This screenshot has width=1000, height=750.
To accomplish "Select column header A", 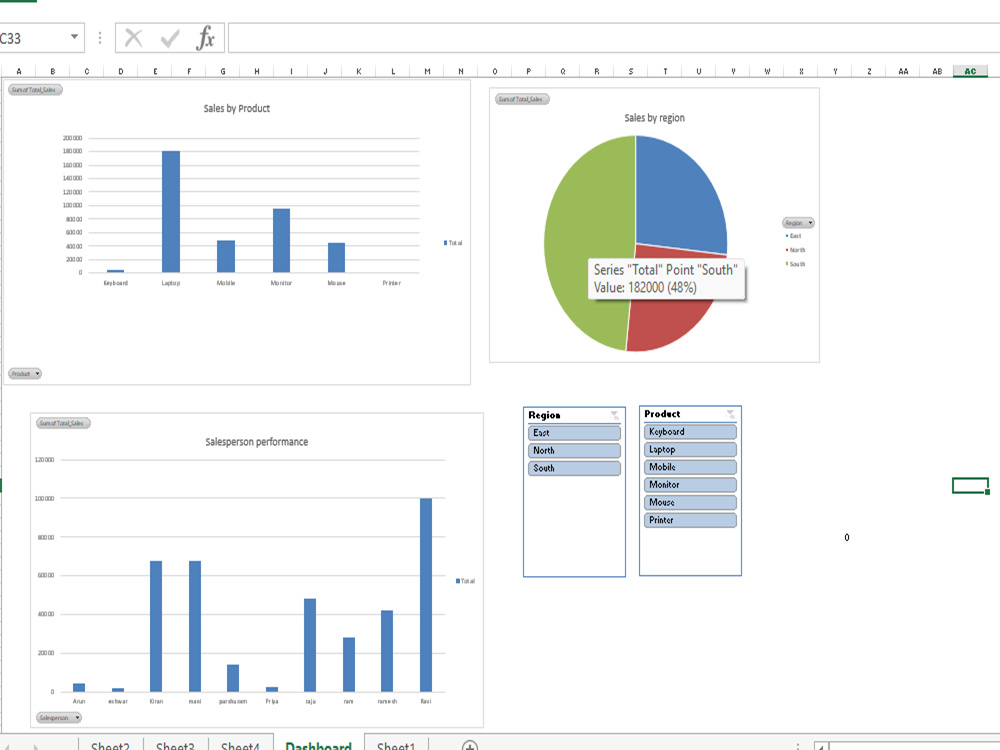I will (x=18, y=71).
